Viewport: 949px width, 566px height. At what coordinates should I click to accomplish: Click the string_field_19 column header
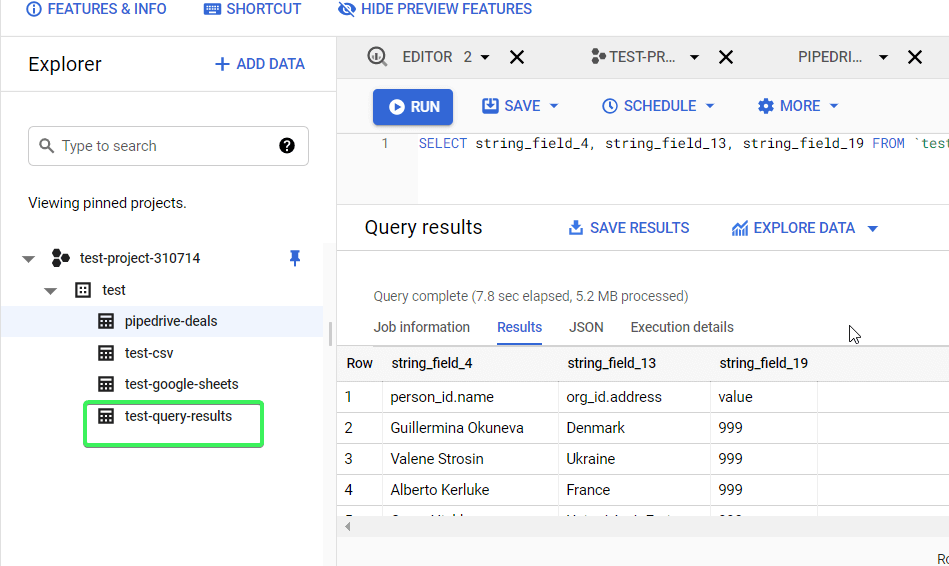point(763,363)
